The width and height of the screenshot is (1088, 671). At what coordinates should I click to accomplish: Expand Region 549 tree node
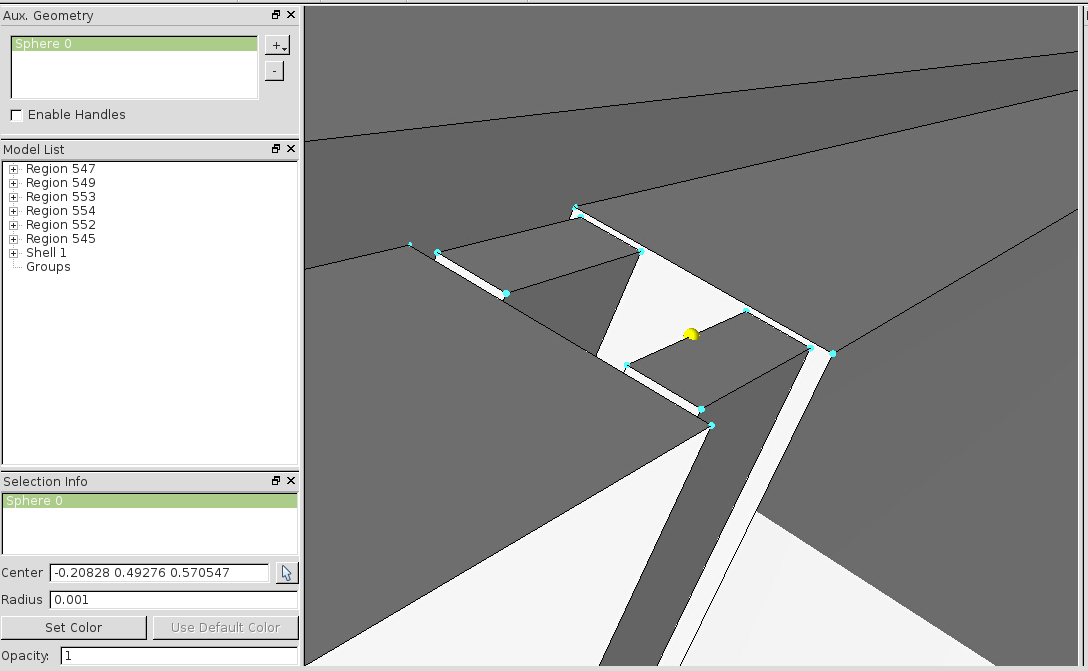coord(13,183)
